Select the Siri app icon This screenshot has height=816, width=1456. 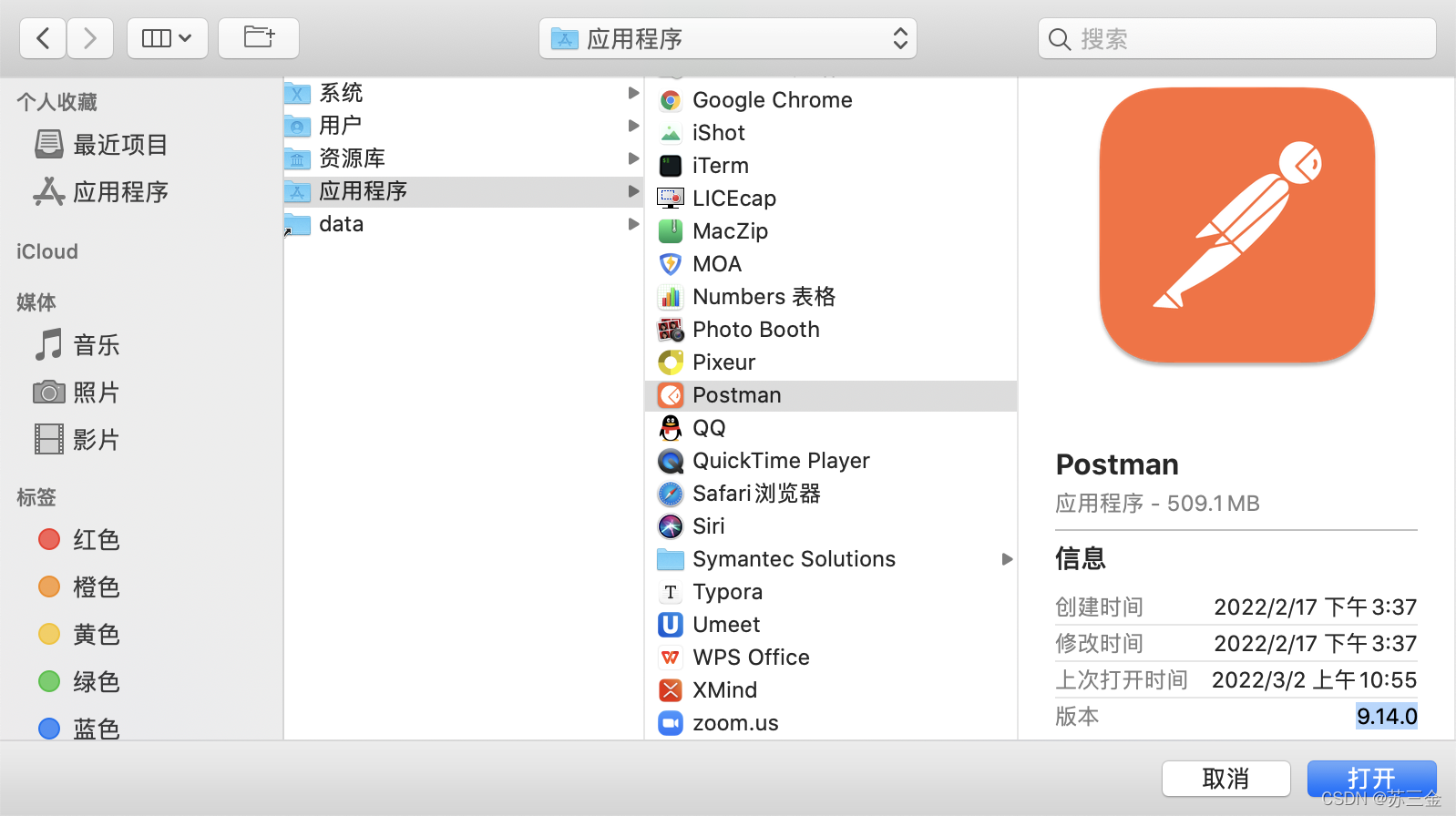(671, 526)
